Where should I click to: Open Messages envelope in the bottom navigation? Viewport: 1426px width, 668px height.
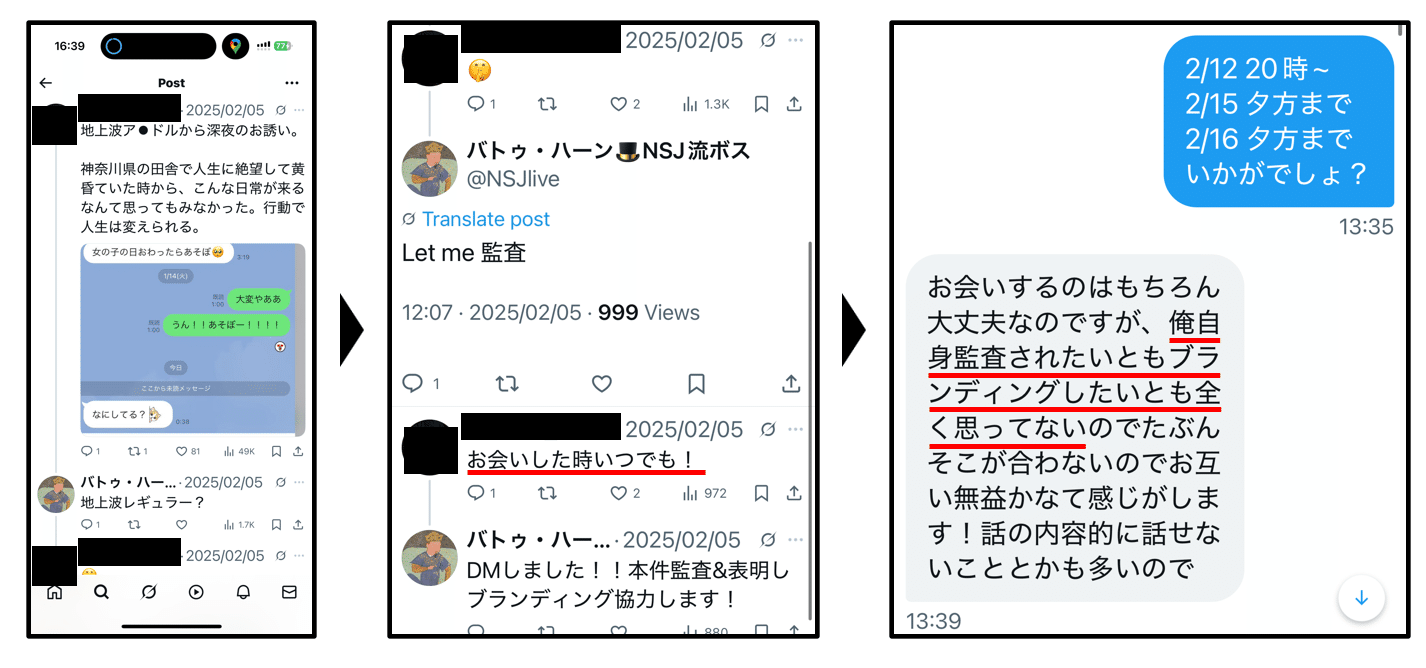click(289, 592)
